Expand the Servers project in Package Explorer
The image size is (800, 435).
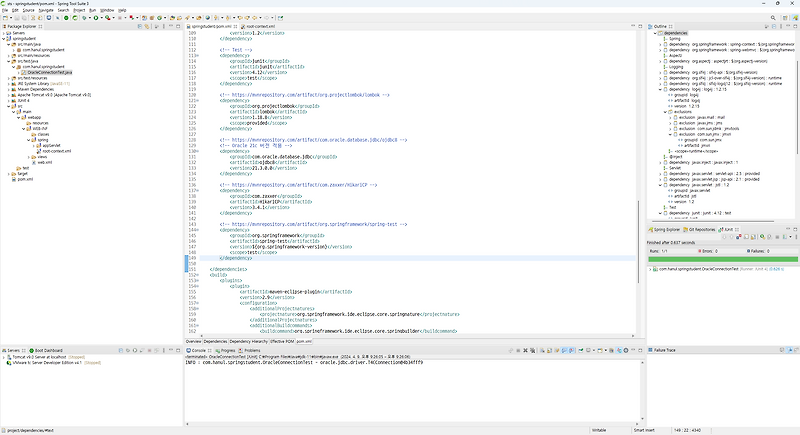click(x=4, y=33)
